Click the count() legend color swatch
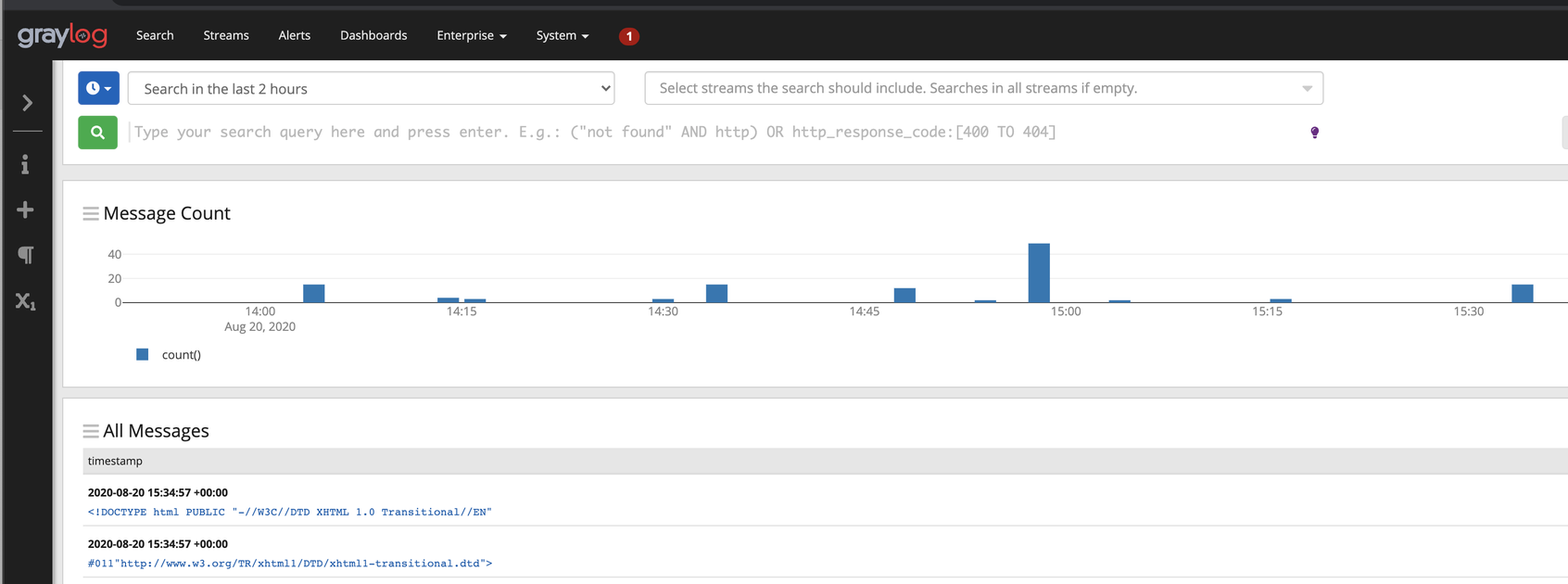Image resolution: width=1568 pixels, height=584 pixels. [143, 354]
